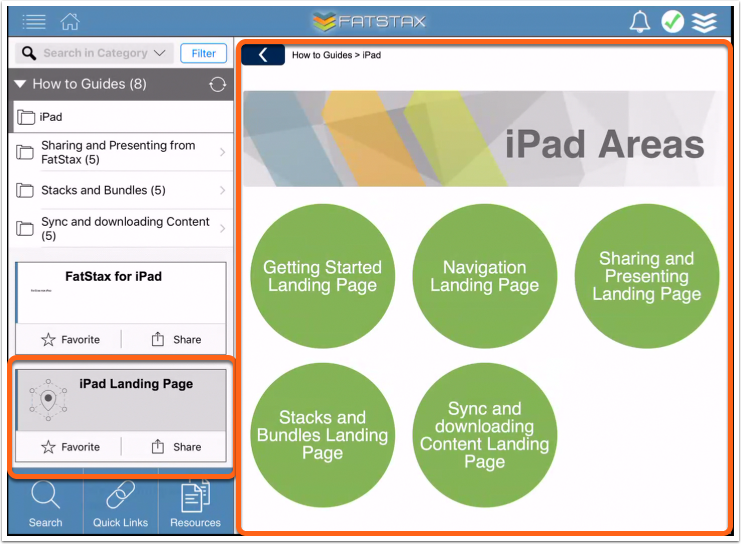Expand Sharing and Presenting from FatStax chevron
741x544 pixels.
[223, 152]
